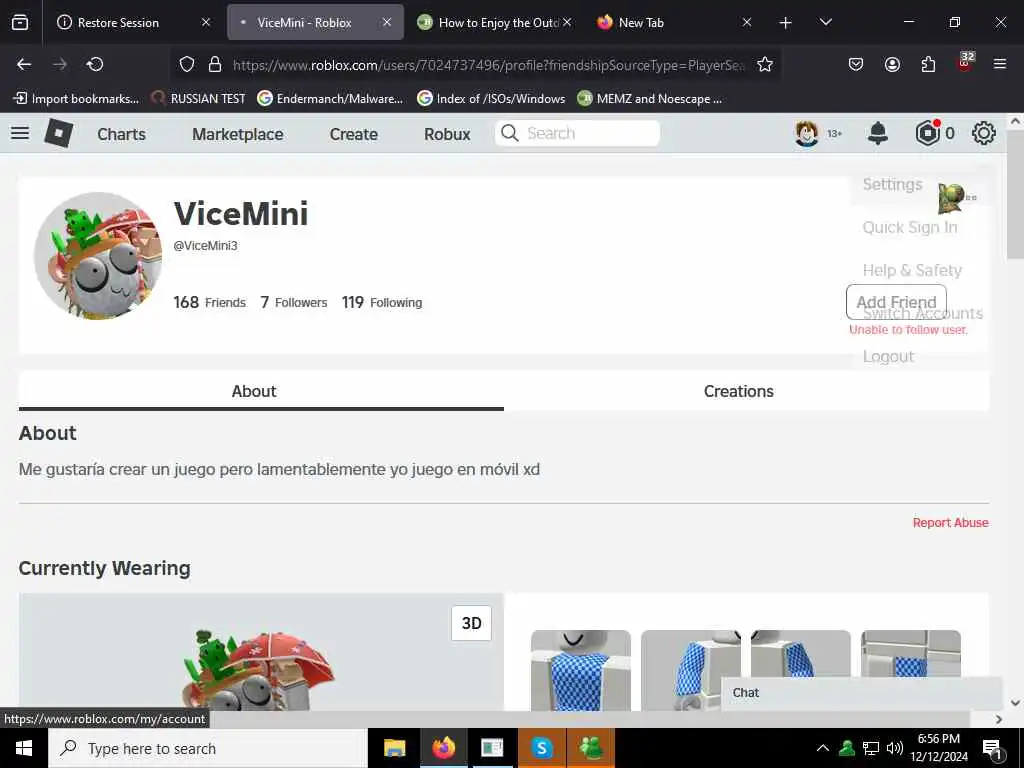The image size is (1024, 768).
Task: Open the Robux balance icon
Action: click(x=927, y=133)
